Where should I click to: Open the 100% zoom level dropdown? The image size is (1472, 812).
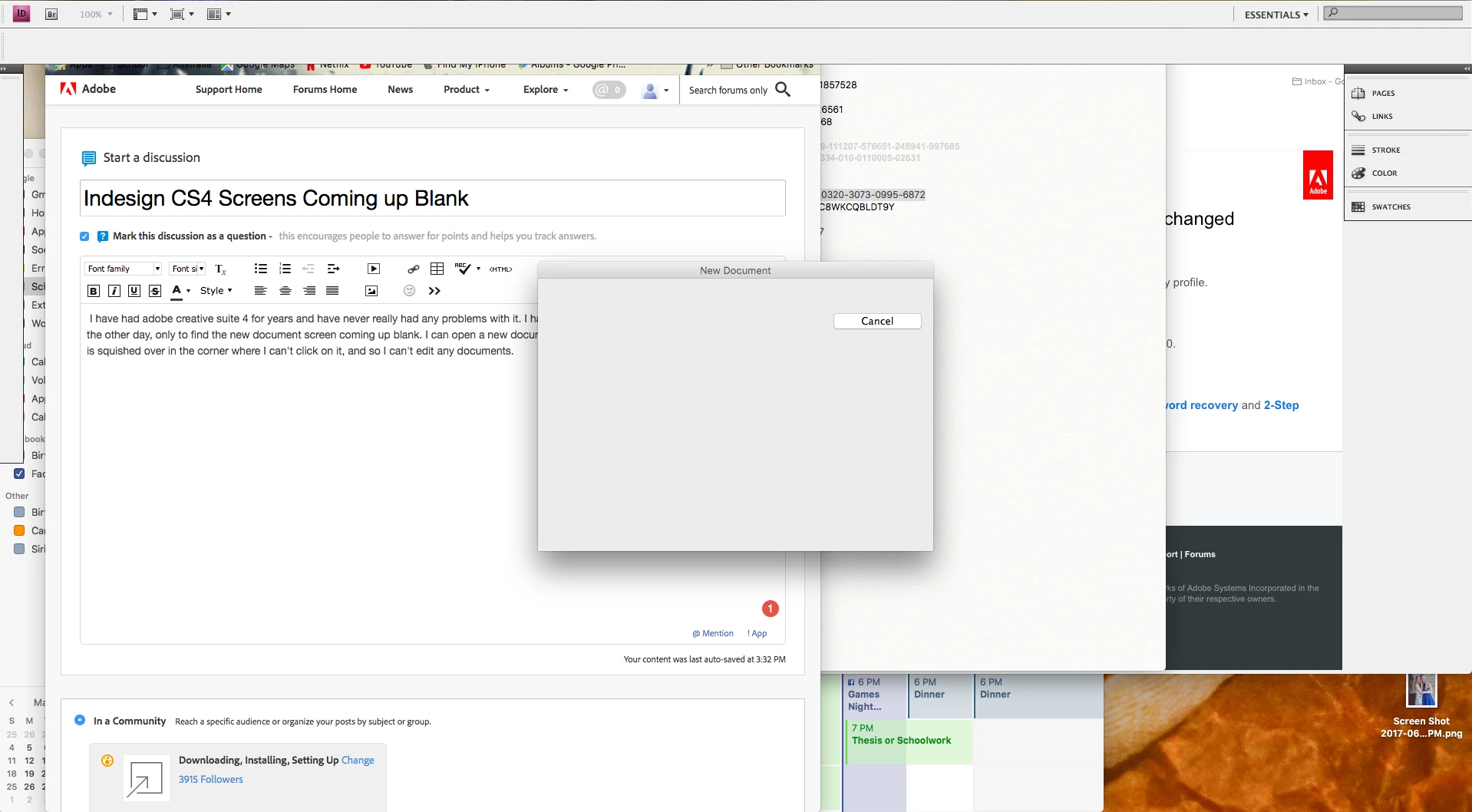tap(96, 14)
